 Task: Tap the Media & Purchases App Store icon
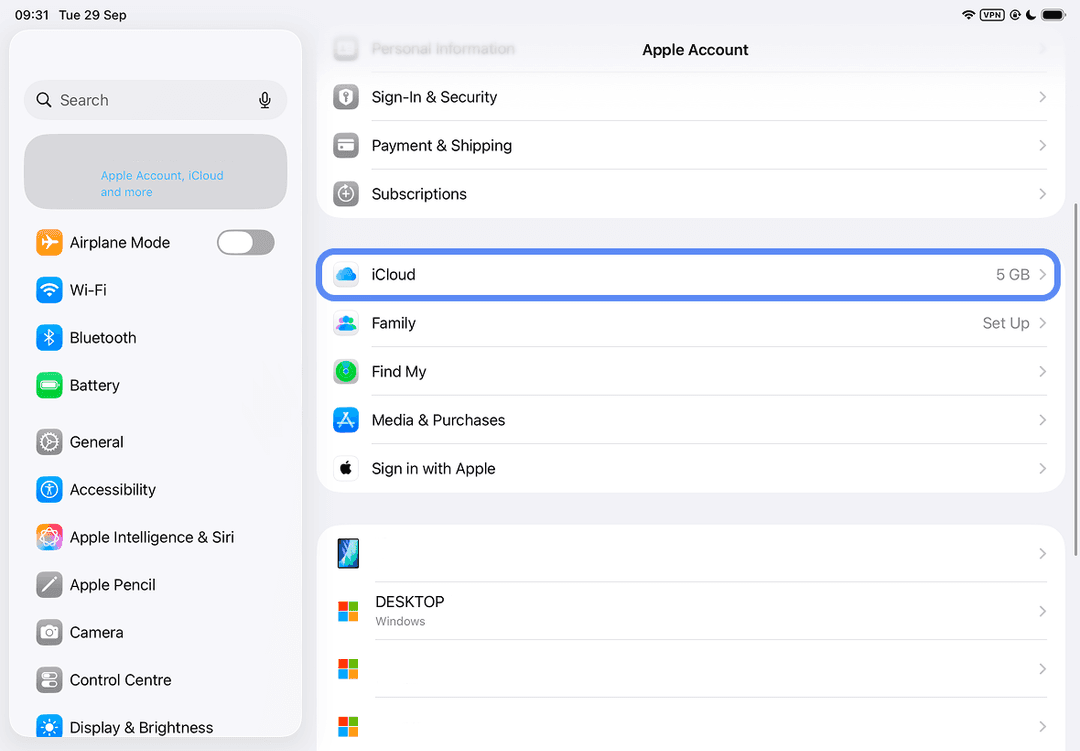346,420
